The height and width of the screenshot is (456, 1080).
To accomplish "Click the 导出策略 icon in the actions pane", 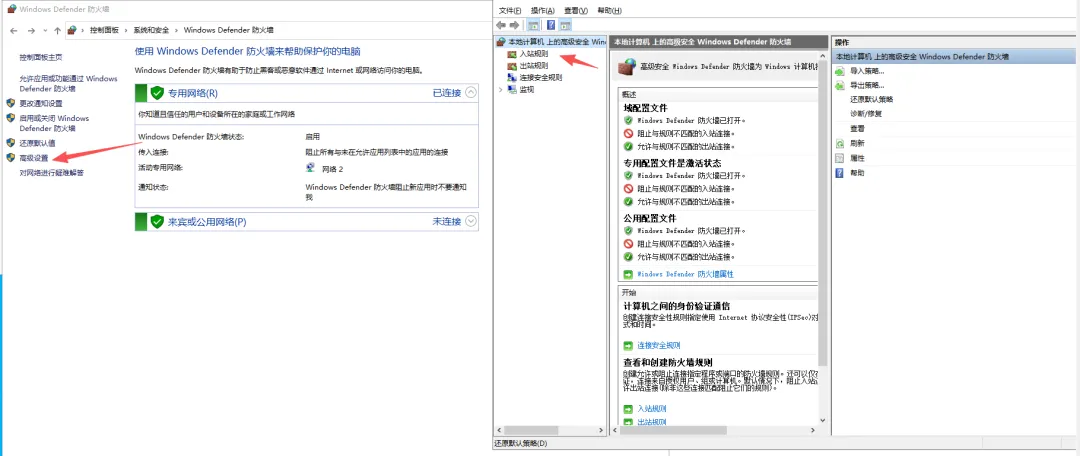I will (x=840, y=85).
